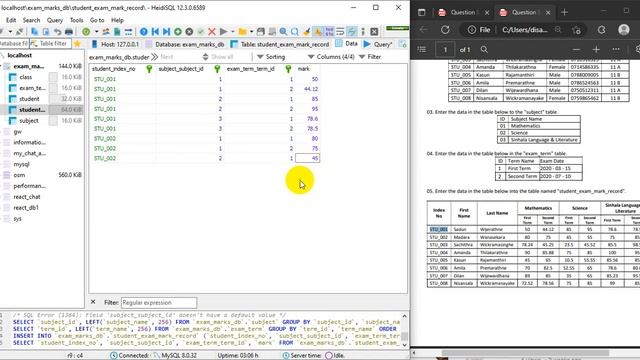Viewport: 640px width, 360px height.
Task: Open the User manager icon
Action: point(106,31)
